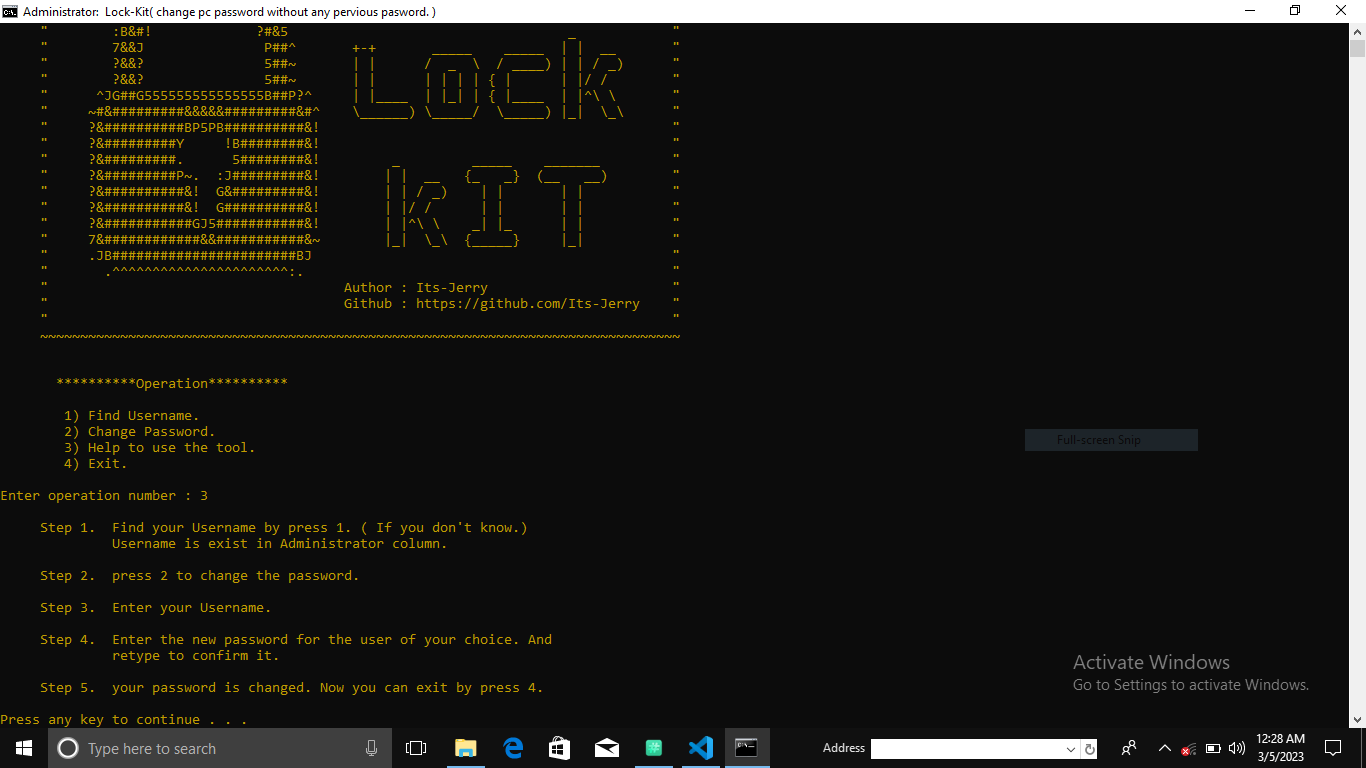Check battery status from the system tray
Viewport: 1366px width, 768px height.
(x=1212, y=747)
